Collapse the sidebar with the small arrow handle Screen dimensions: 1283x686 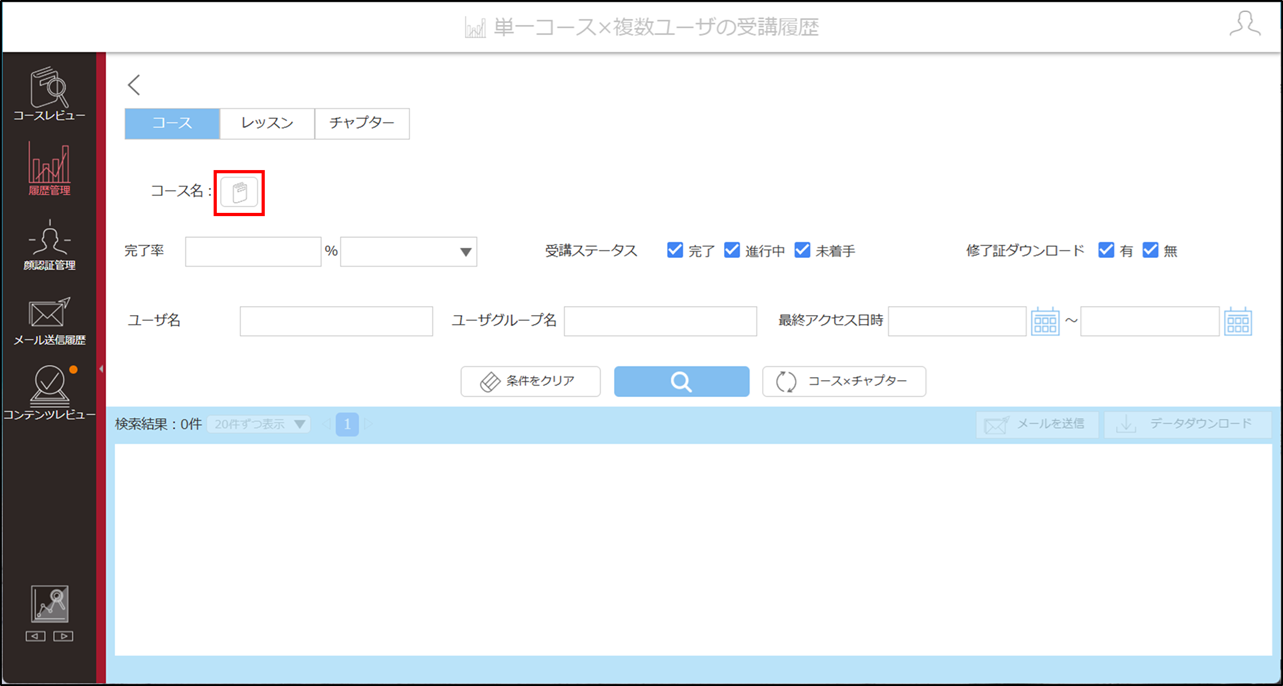pos(101,369)
